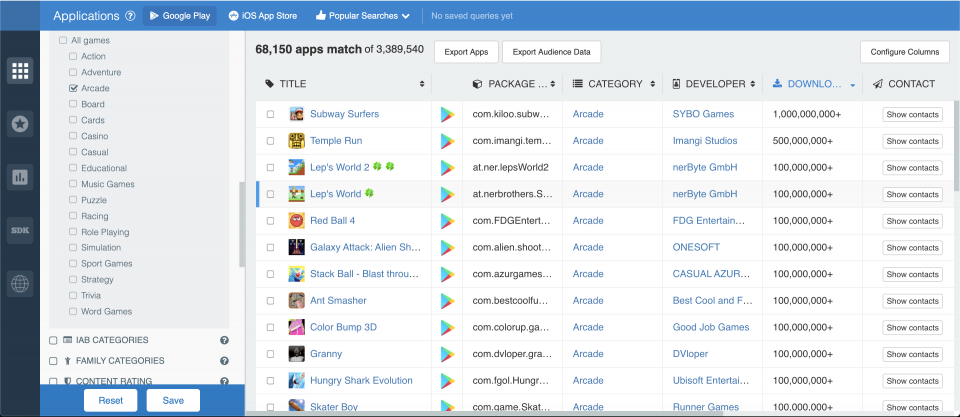Reset the filters
The width and height of the screenshot is (960, 417).
click(x=111, y=400)
